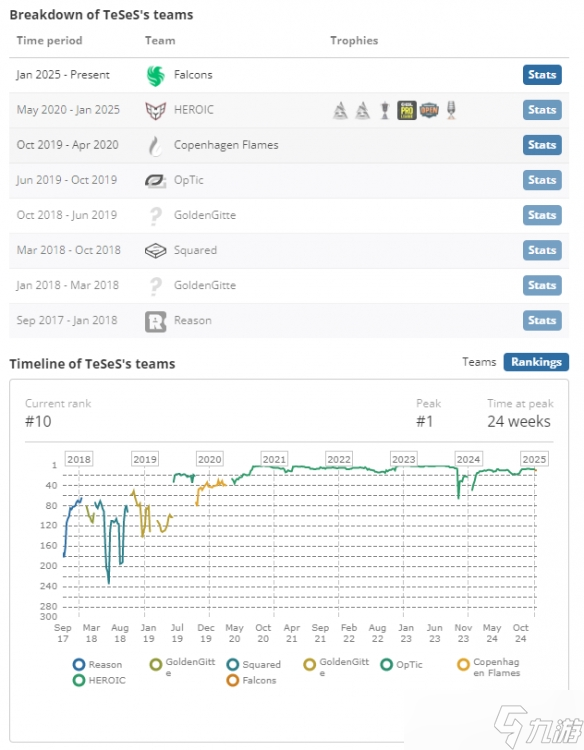Click the "Trophies" column header

pos(354,41)
